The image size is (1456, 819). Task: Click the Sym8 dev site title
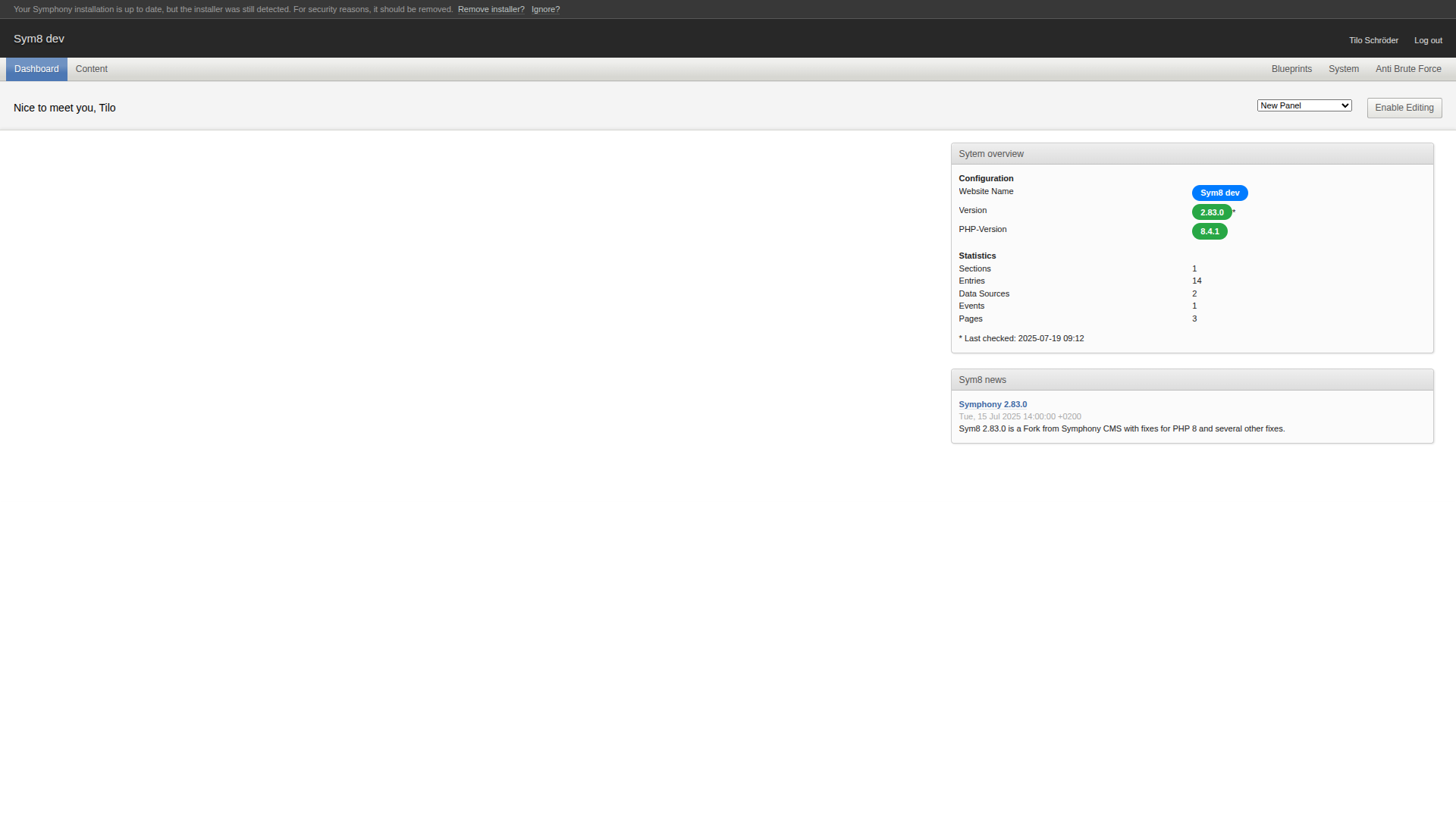[39, 39]
